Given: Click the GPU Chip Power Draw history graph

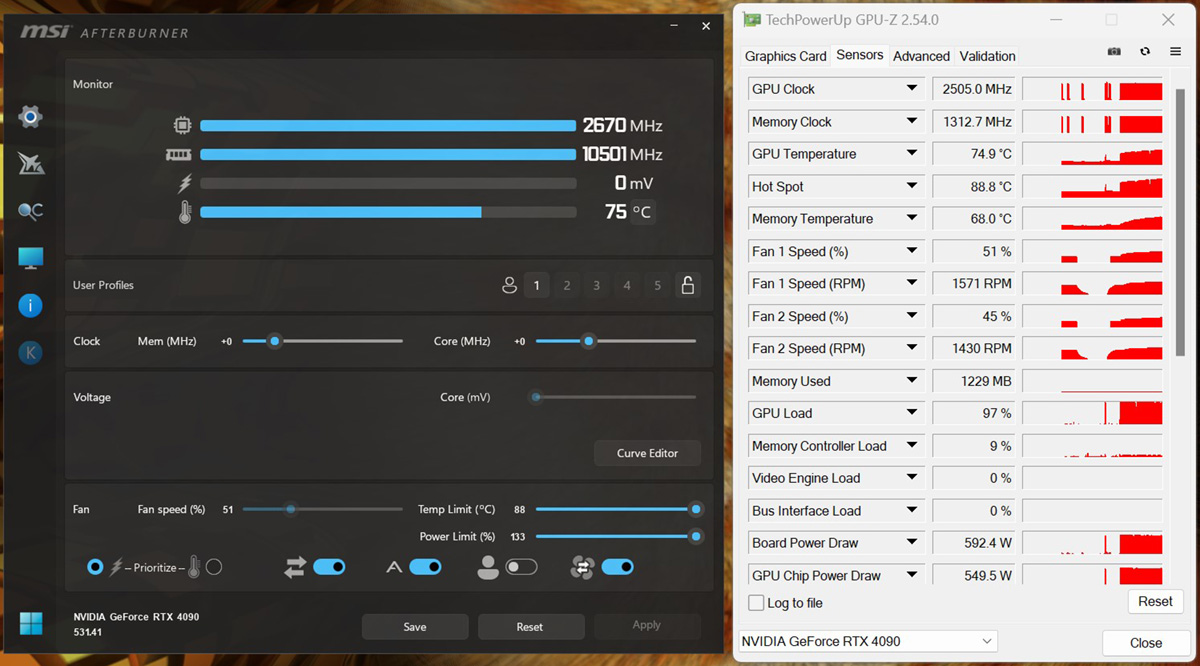Looking at the screenshot, I should [1093, 575].
